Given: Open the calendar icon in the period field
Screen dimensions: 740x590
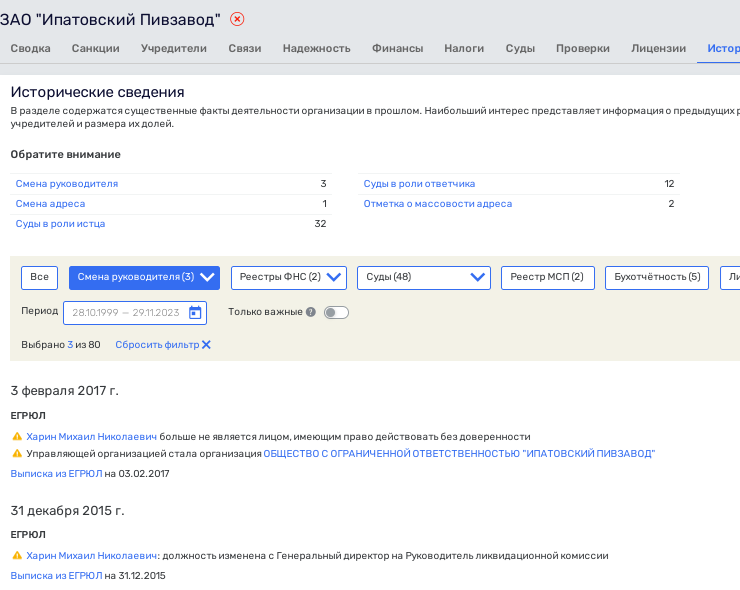Looking at the screenshot, I should (x=195, y=312).
